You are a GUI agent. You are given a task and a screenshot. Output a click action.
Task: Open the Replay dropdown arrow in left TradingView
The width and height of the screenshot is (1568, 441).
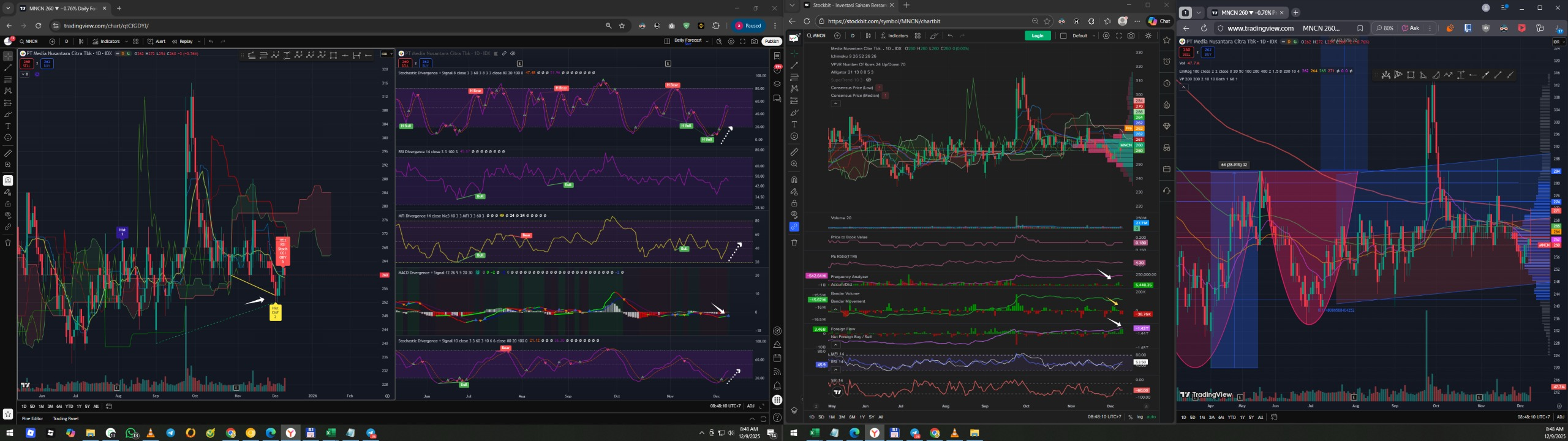click(x=199, y=42)
